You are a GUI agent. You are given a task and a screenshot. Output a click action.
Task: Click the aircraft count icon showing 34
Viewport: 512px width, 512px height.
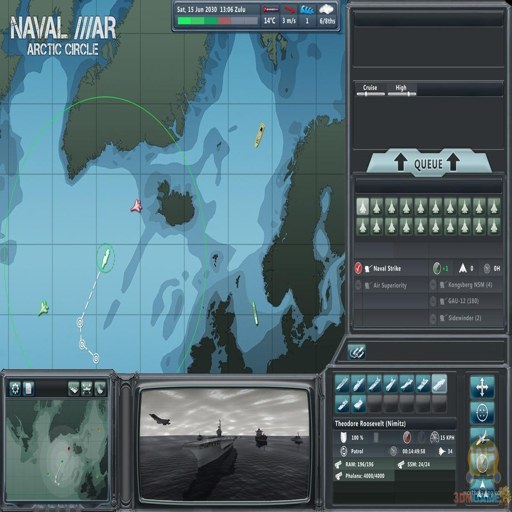click(441, 451)
